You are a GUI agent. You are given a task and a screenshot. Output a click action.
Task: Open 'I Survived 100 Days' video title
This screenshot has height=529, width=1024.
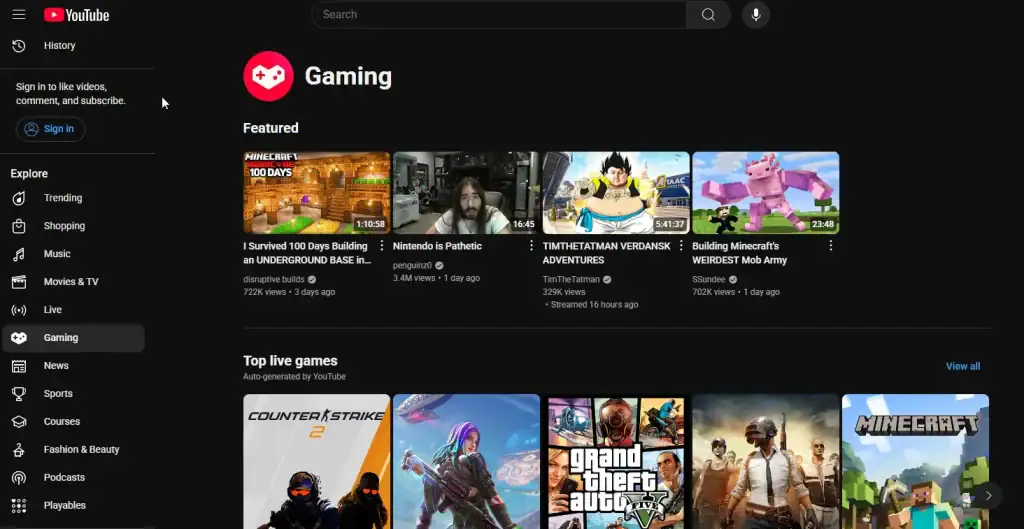[x=307, y=253]
